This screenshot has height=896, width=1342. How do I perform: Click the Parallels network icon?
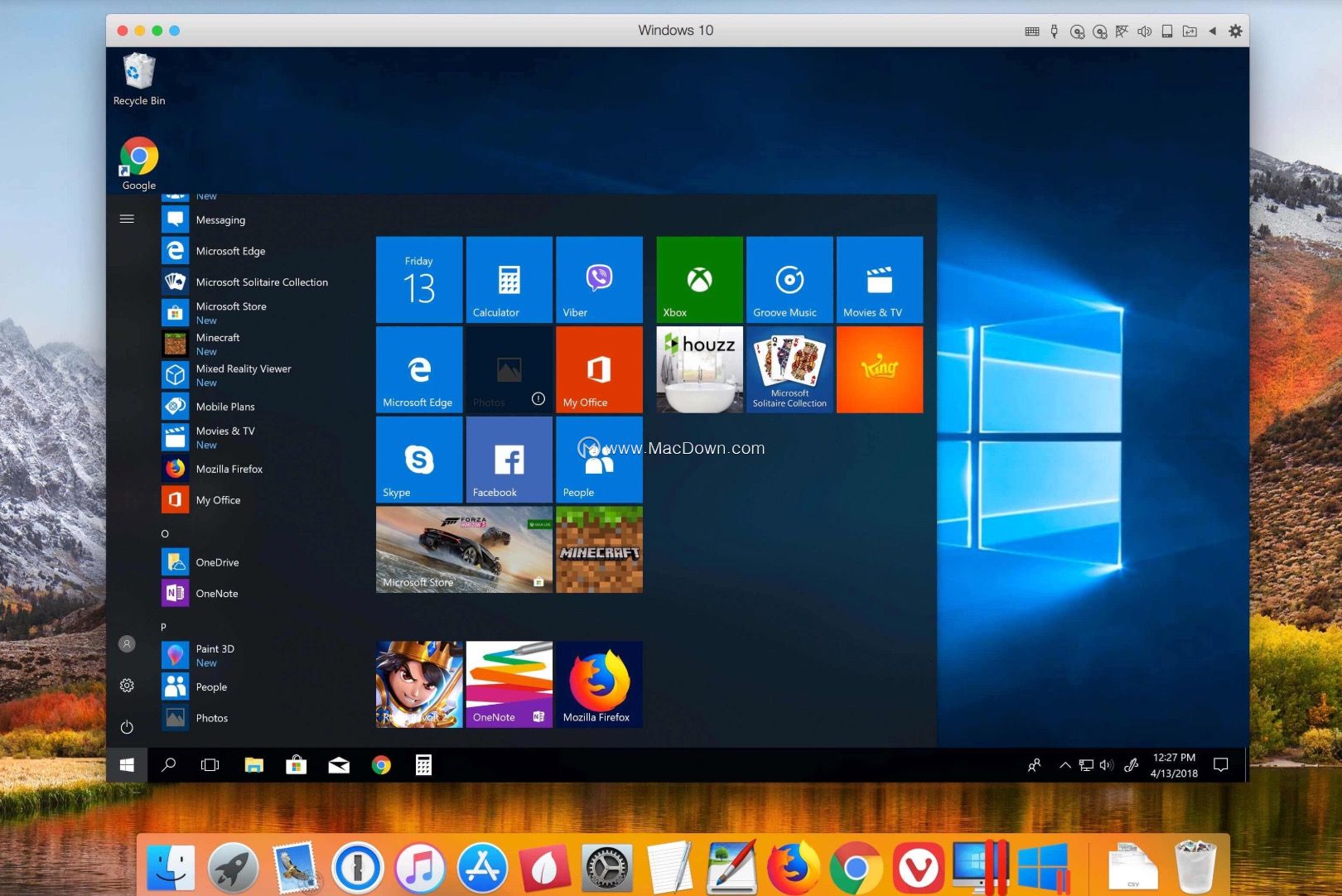click(x=1122, y=31)
